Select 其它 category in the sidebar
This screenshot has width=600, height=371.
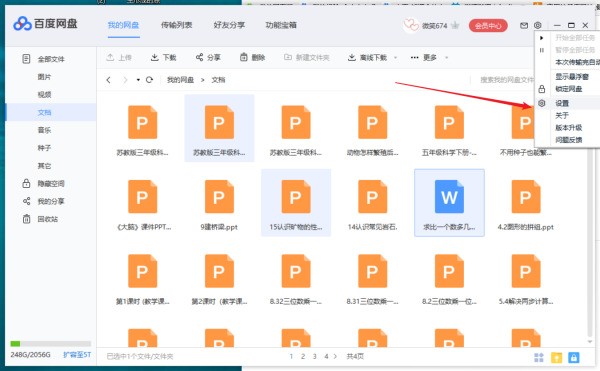44,166
